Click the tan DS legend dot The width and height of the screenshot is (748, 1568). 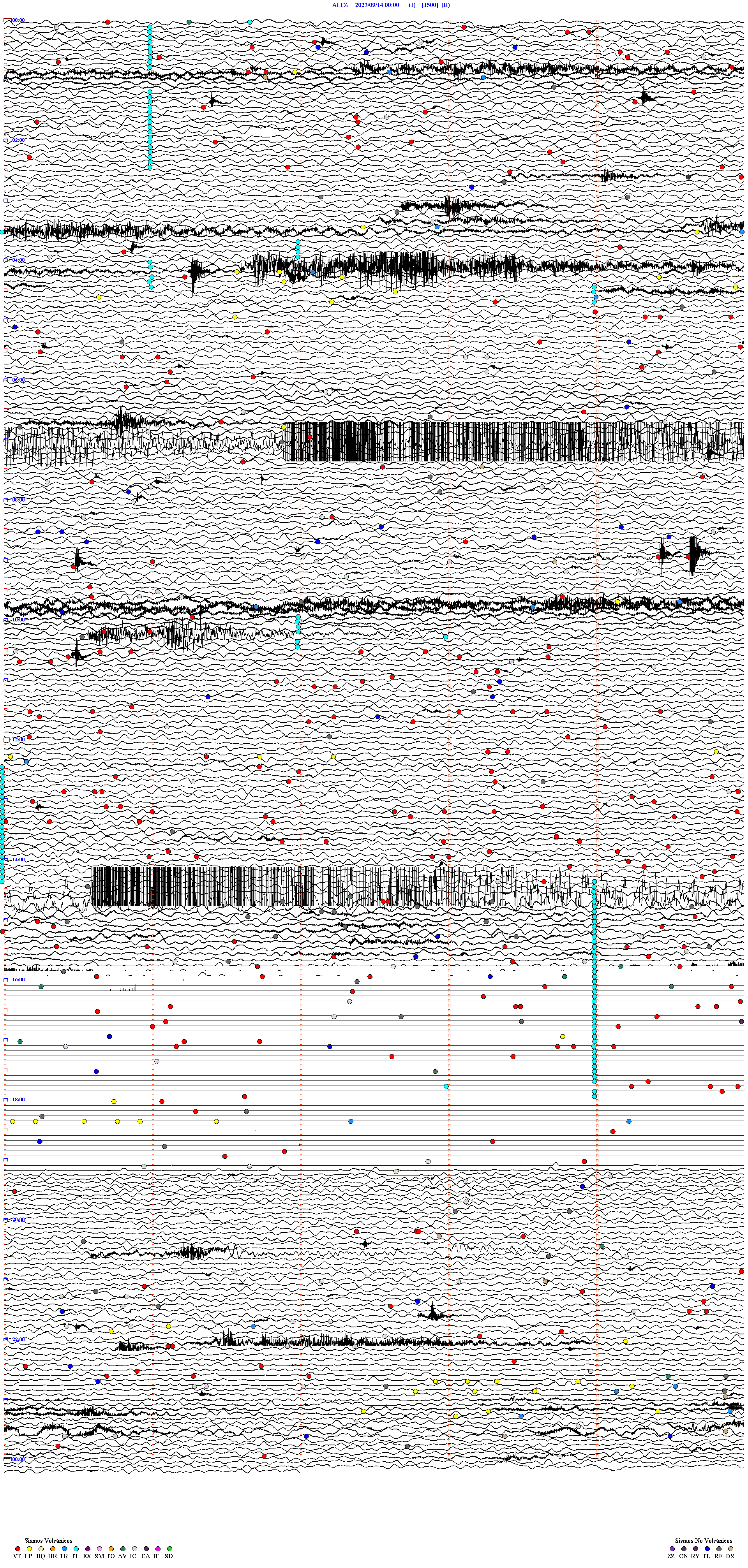click(730, 1549)
